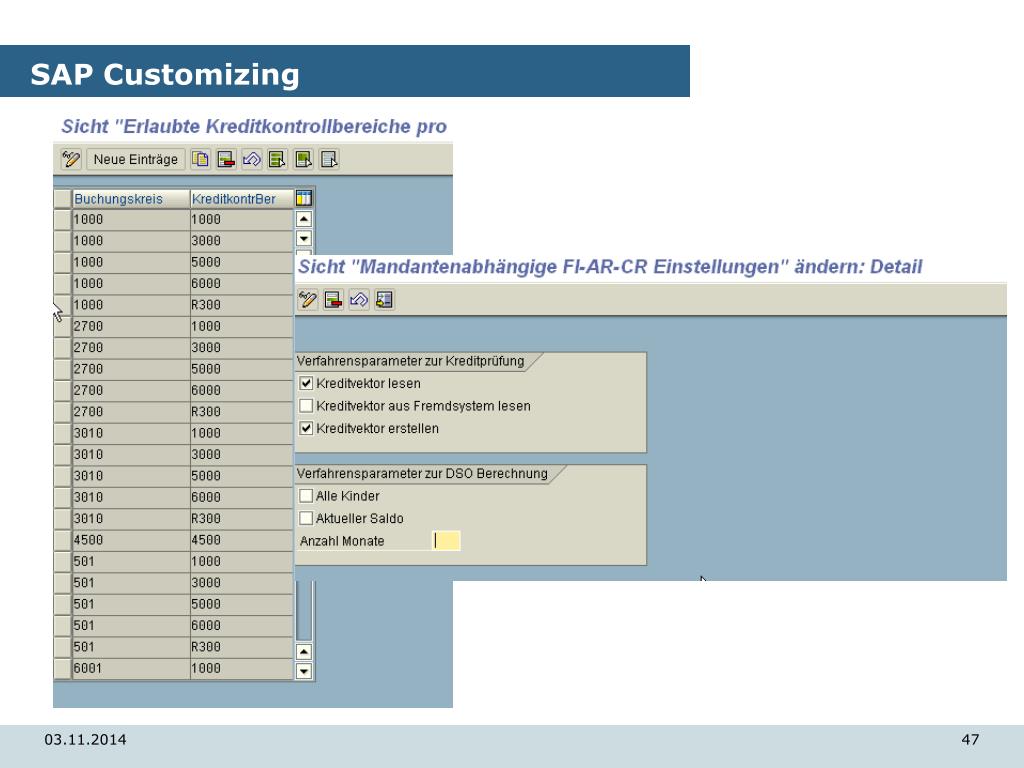Viewport: 1024px width, 768px height.
Task: Click KreditkontrBer 6000 in Buchungskreis 3010 row
Action: point(242,498)
